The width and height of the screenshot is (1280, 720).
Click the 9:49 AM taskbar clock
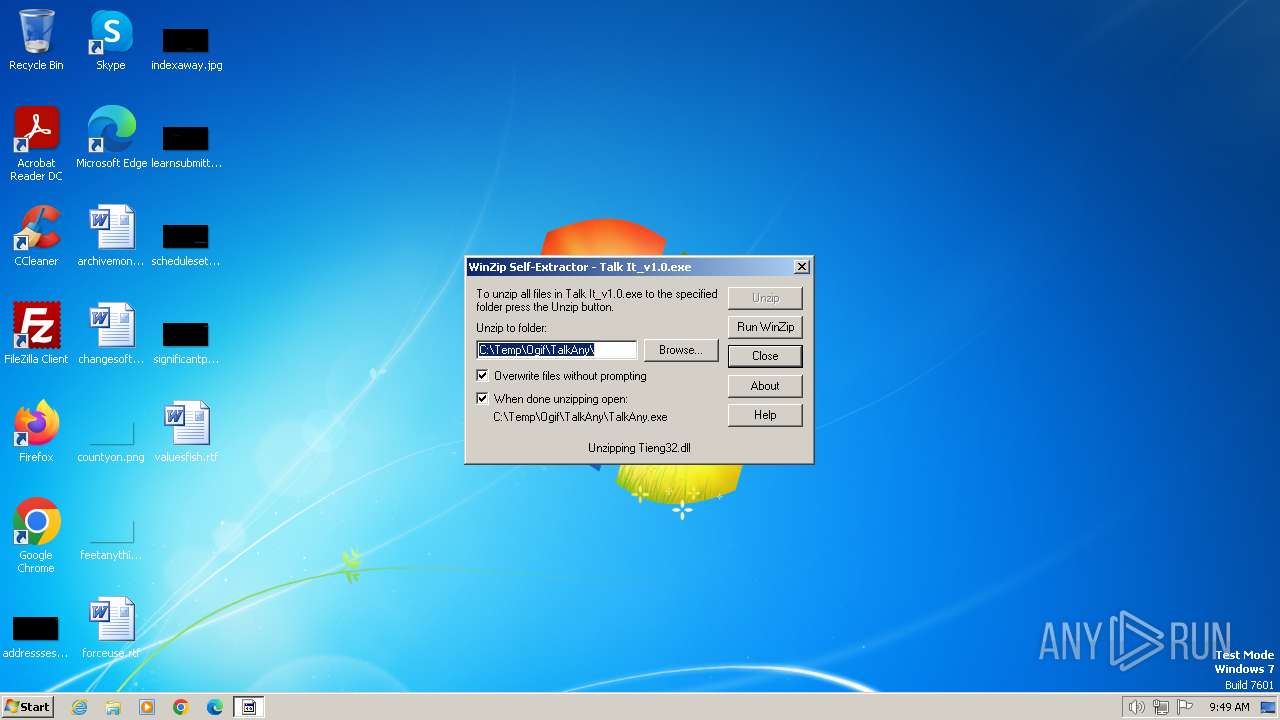tap(1229, 707)
